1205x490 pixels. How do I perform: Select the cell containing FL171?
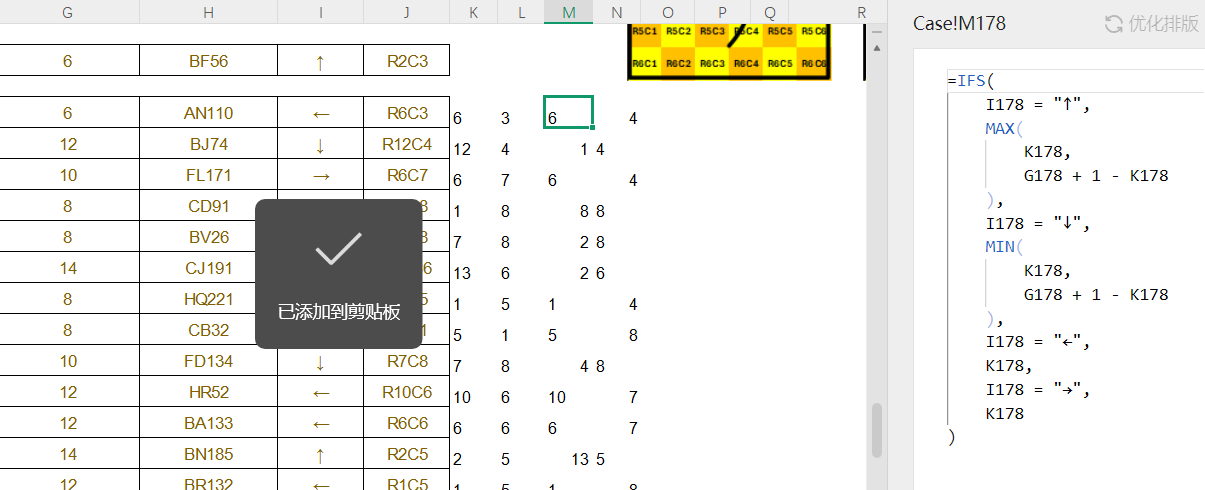208,175
